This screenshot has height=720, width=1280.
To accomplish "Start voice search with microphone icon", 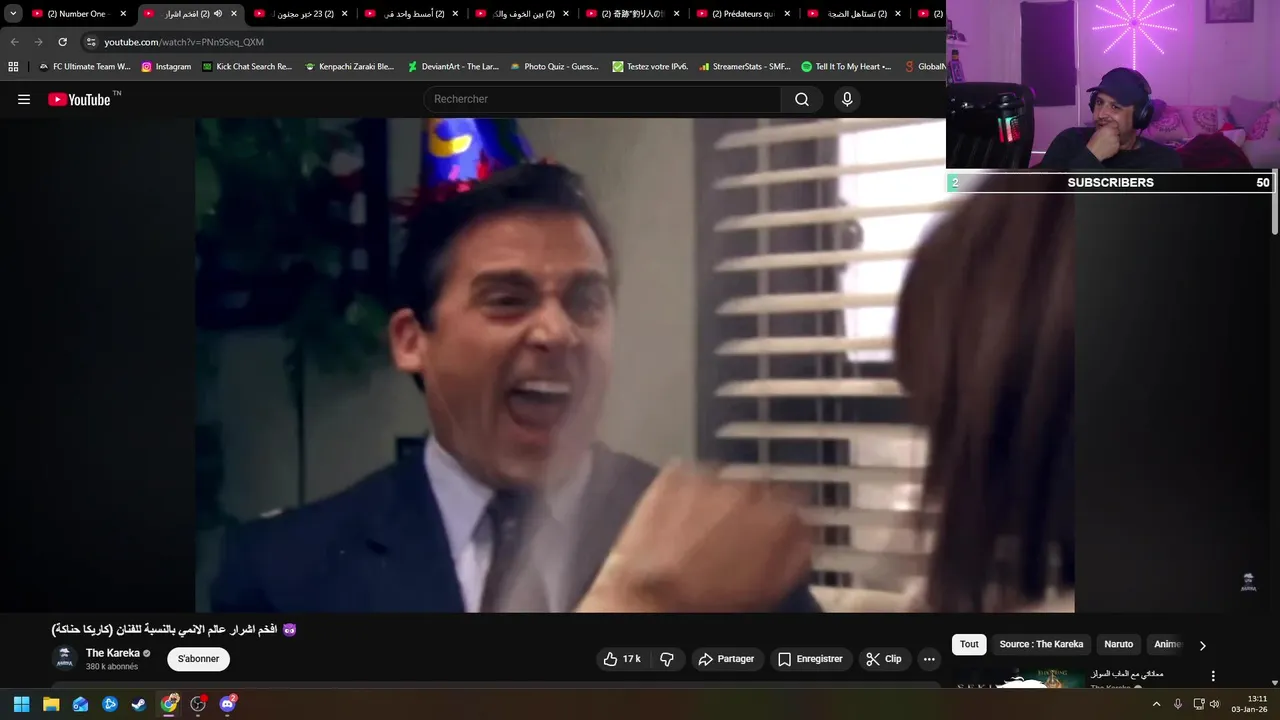I will point(847,99).
